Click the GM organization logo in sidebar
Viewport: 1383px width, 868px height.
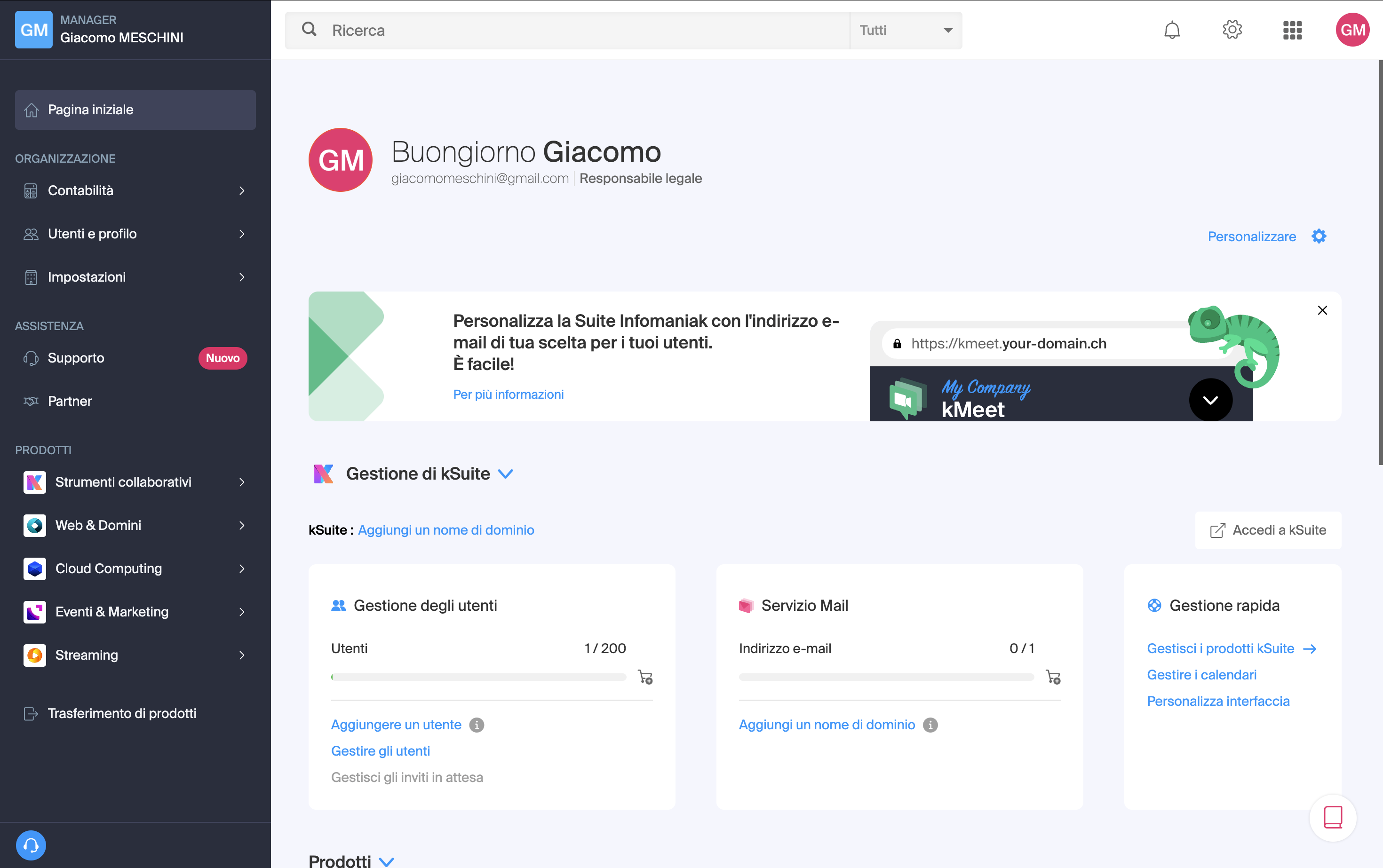tap(34, 30)
